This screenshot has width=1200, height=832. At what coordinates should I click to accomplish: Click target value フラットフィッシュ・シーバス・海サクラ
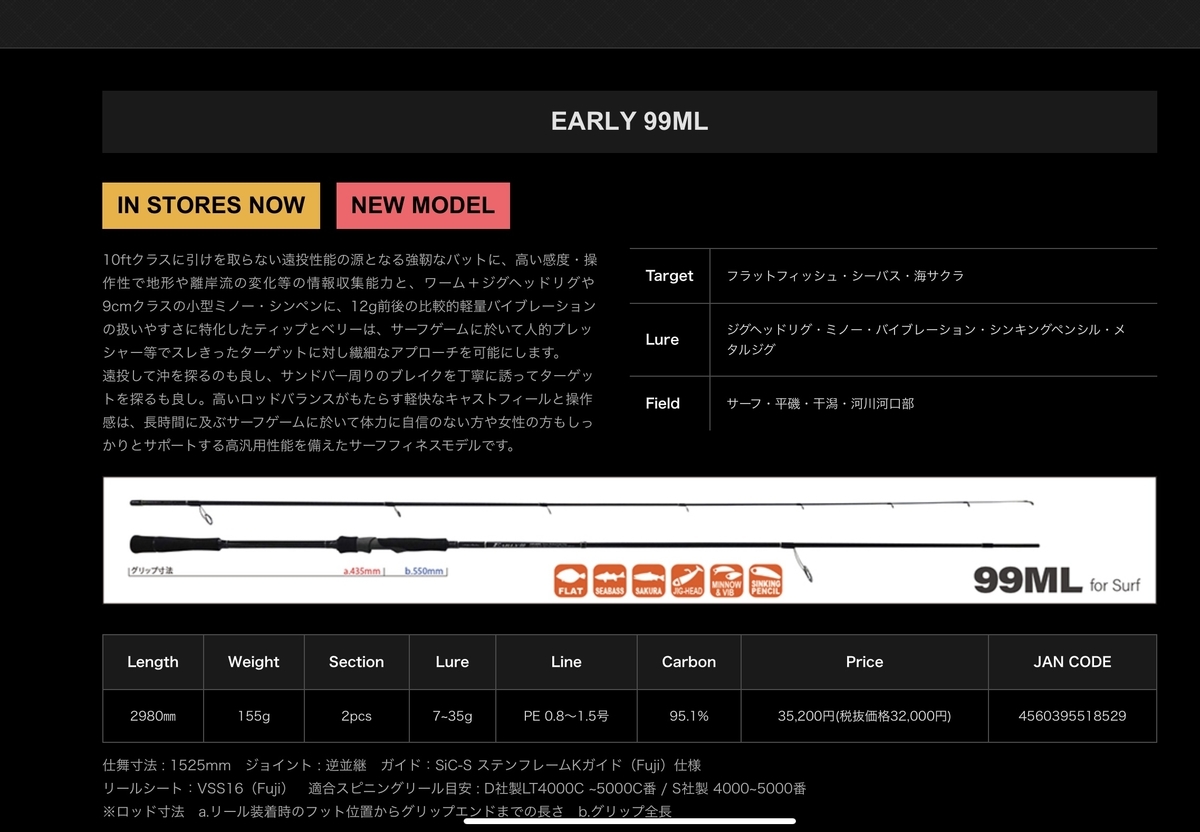pos(845,276)
